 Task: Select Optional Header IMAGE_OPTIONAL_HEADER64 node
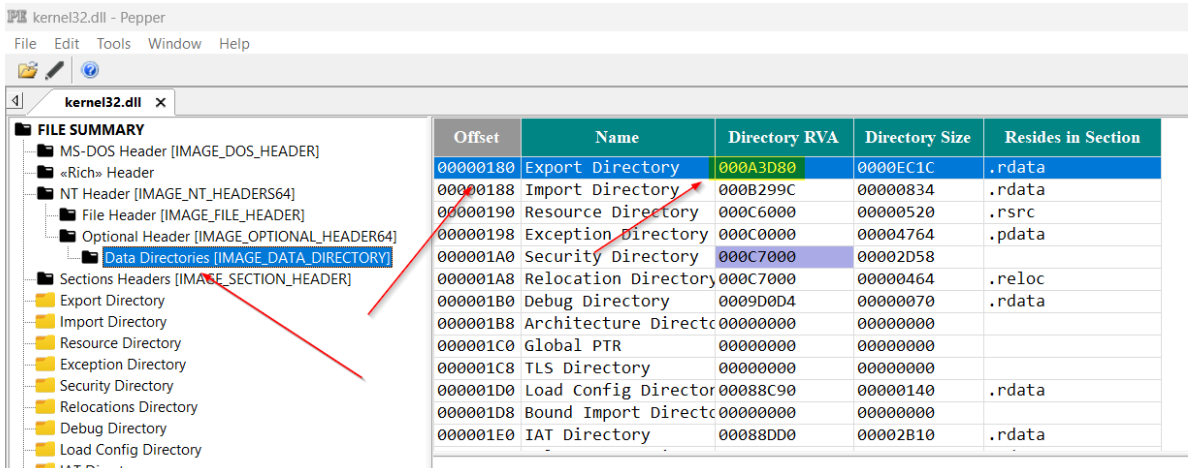click(239, 236)
